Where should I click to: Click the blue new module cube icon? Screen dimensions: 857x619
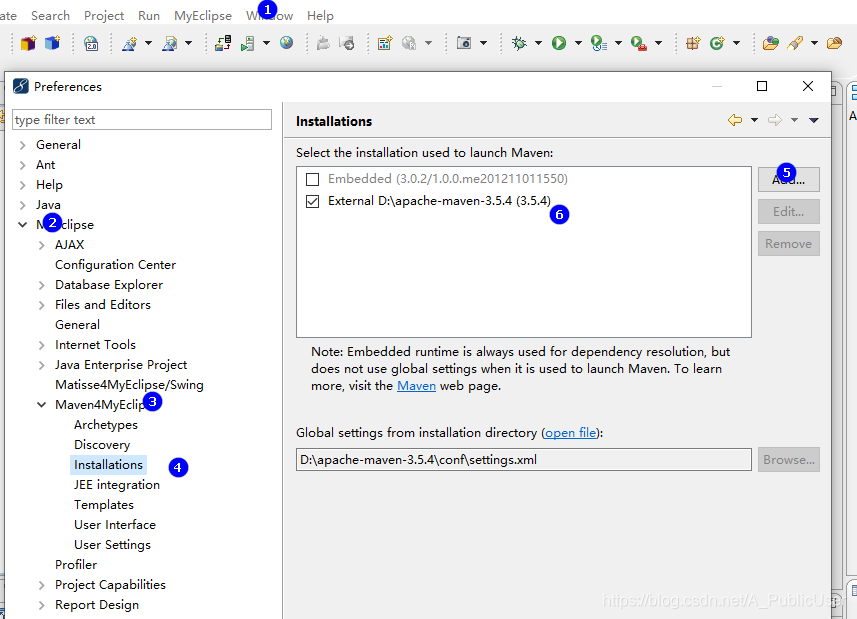[52, 43]
